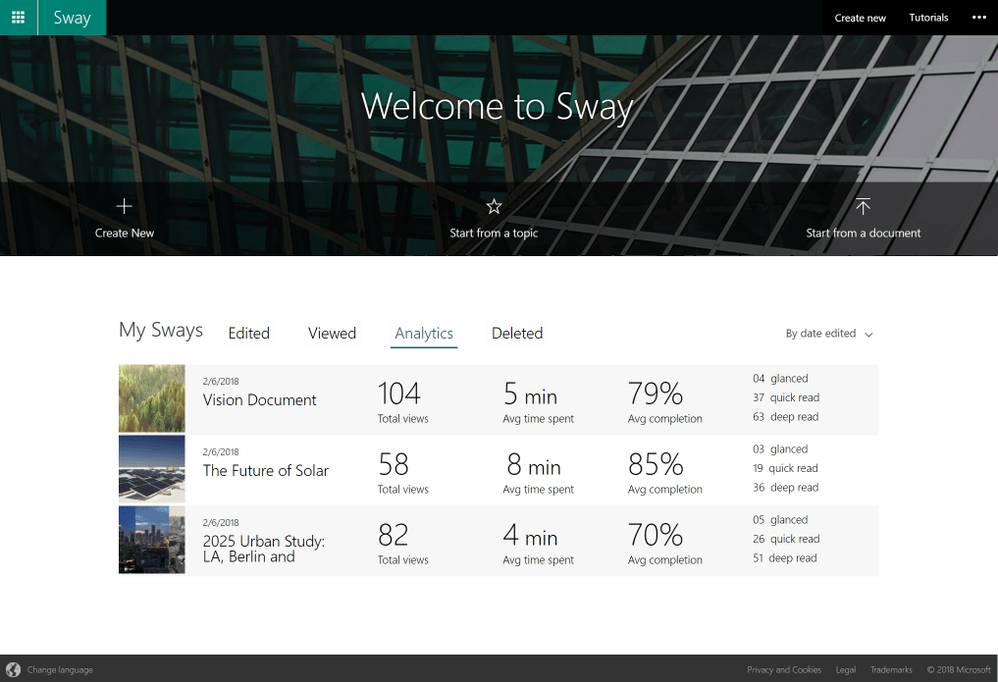Switch to the Viewed tab
Image resolution: width=998 pixels, height=682 pixels.
332,334
